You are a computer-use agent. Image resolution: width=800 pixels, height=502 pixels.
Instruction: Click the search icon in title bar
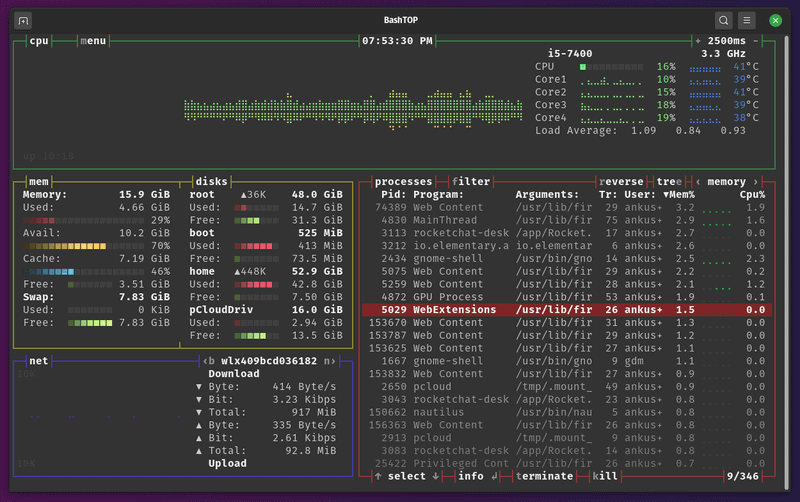tap(723, 20)
